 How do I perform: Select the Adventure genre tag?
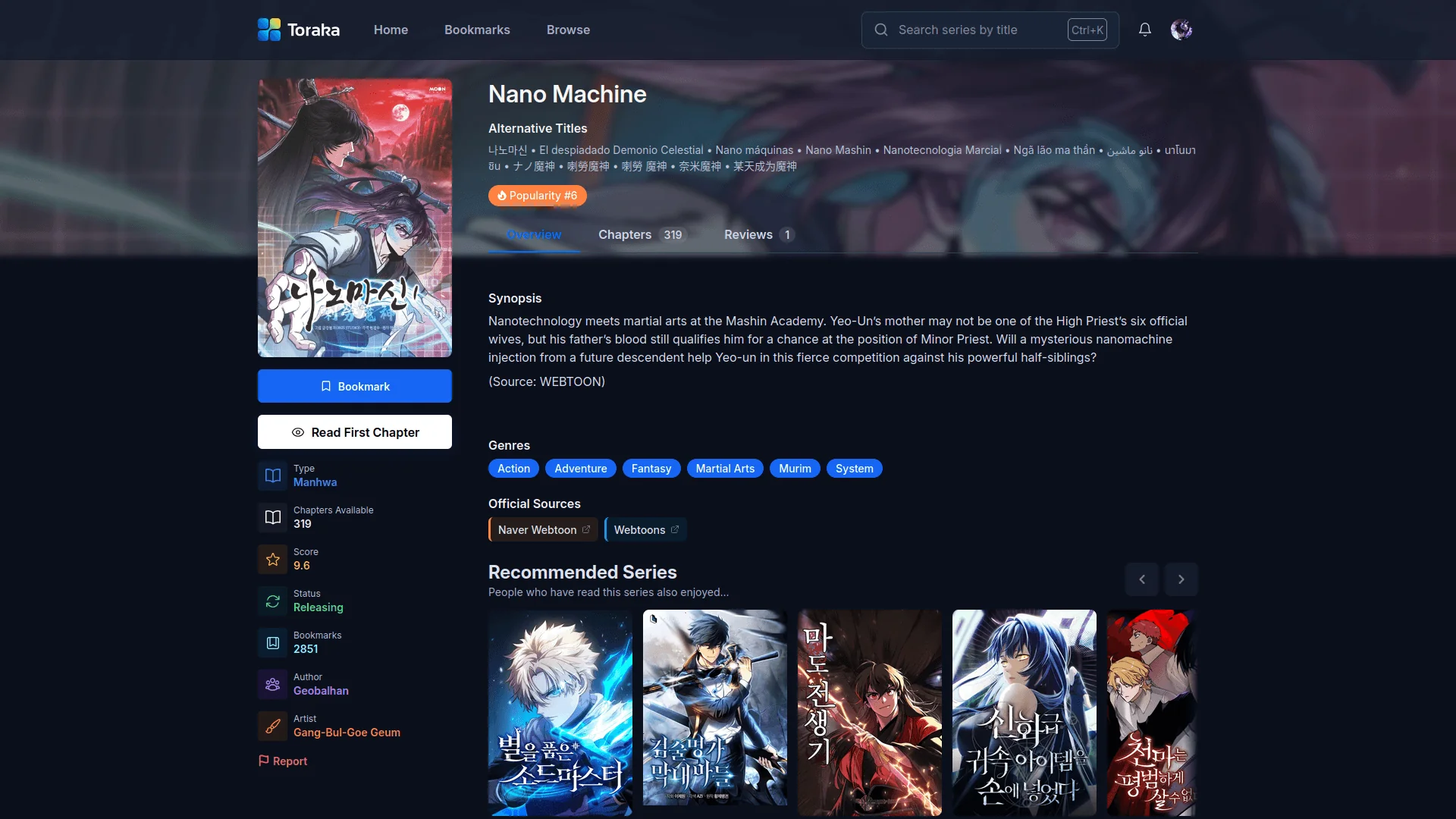pyautogui.click(x=581, y=469)
